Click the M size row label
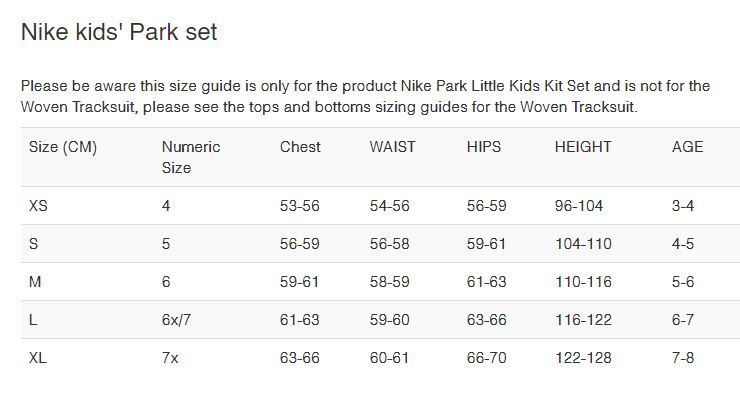Image resolution: width=740 pixels, height=396 pixels. (x=35, y=282)
